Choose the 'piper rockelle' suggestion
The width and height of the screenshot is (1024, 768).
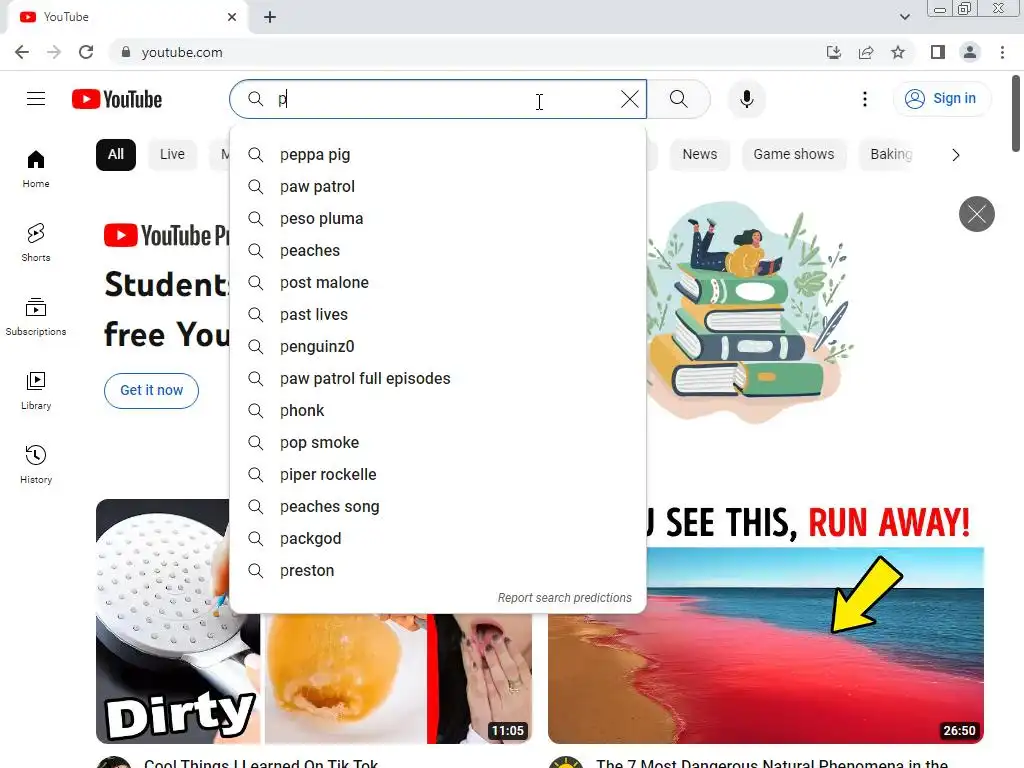[438, 475]
